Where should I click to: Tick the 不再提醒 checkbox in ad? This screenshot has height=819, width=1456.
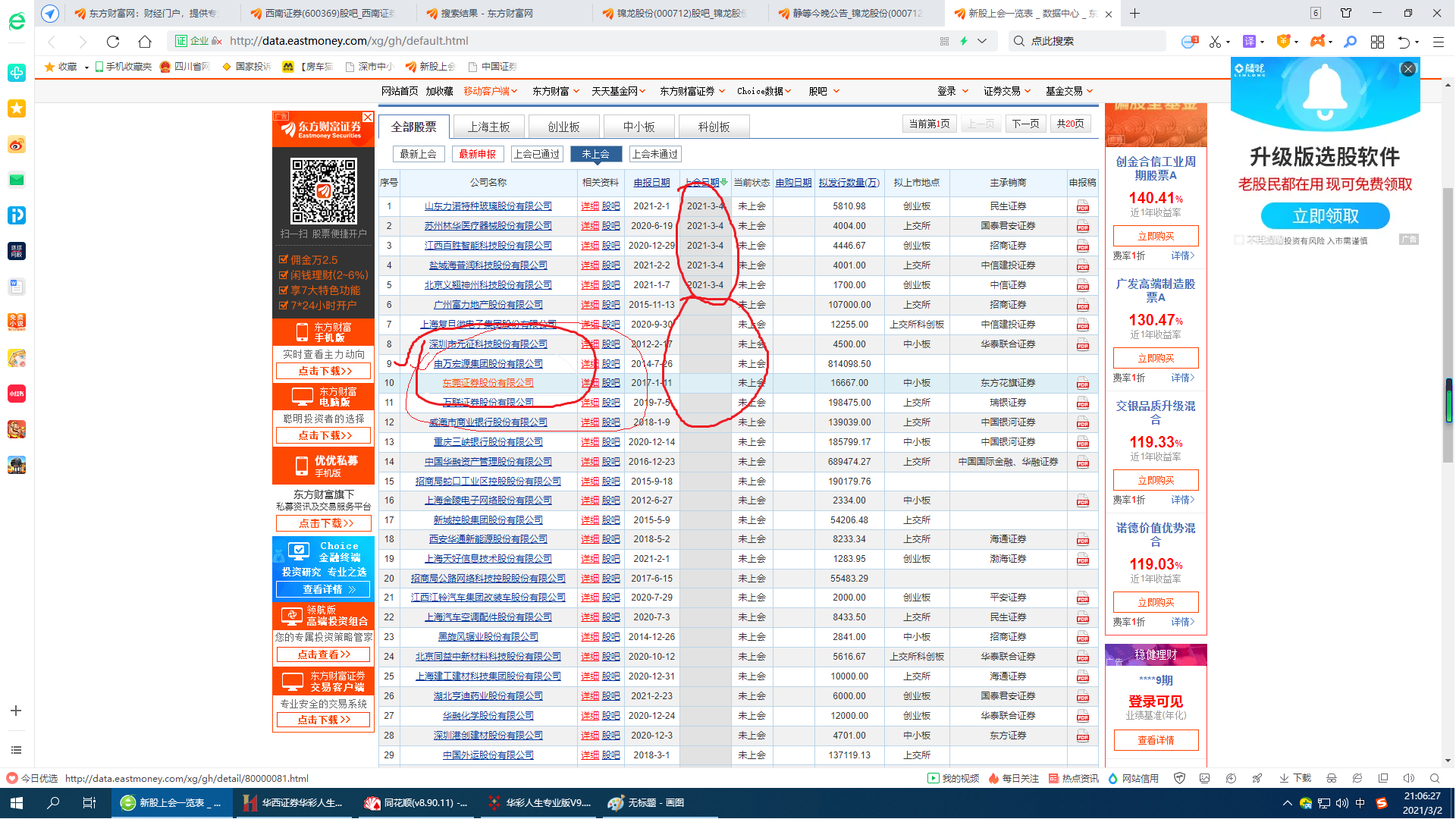click(x=1239, y=240)
